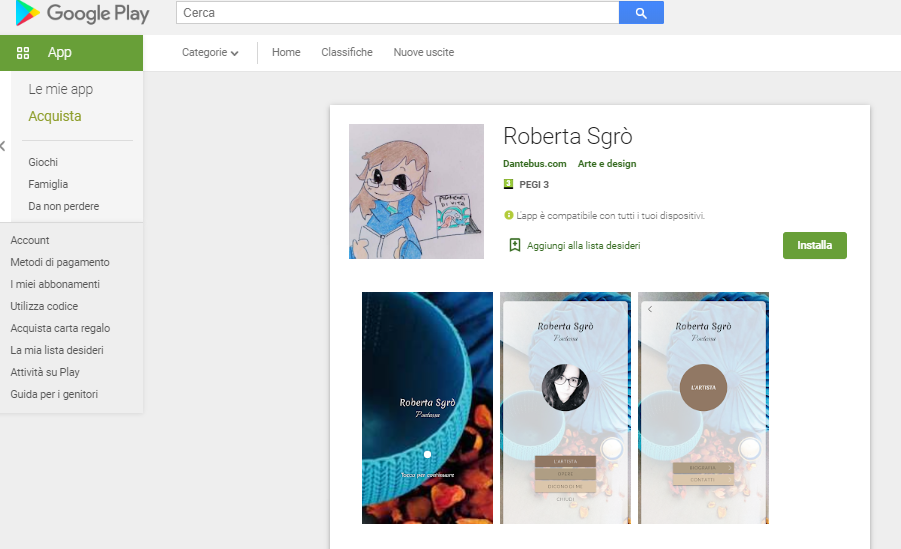
Task: View the third screenshot showing L'Artista
Action: [703, 408]
